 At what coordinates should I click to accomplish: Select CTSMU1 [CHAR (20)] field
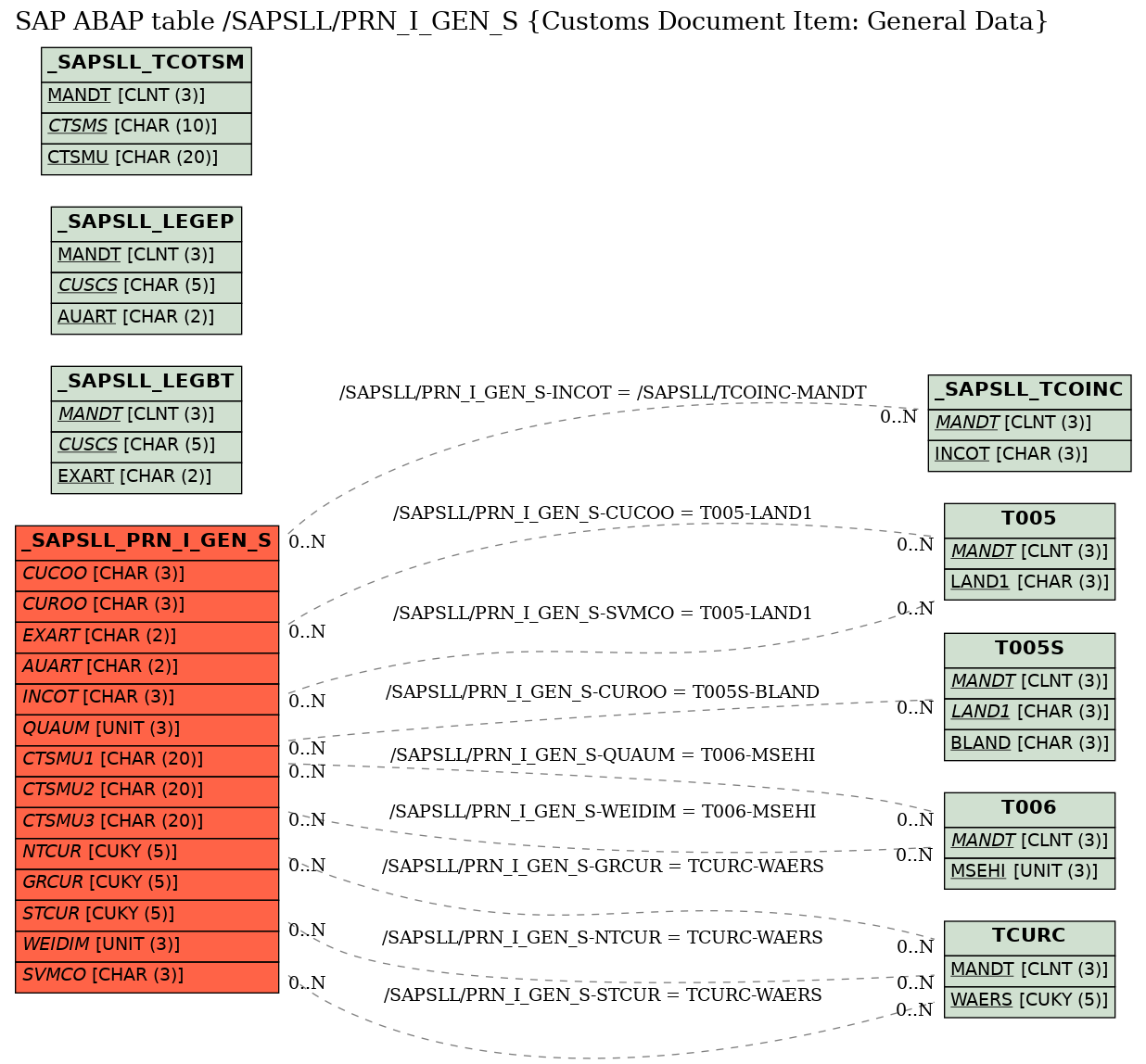click(146, 761)
